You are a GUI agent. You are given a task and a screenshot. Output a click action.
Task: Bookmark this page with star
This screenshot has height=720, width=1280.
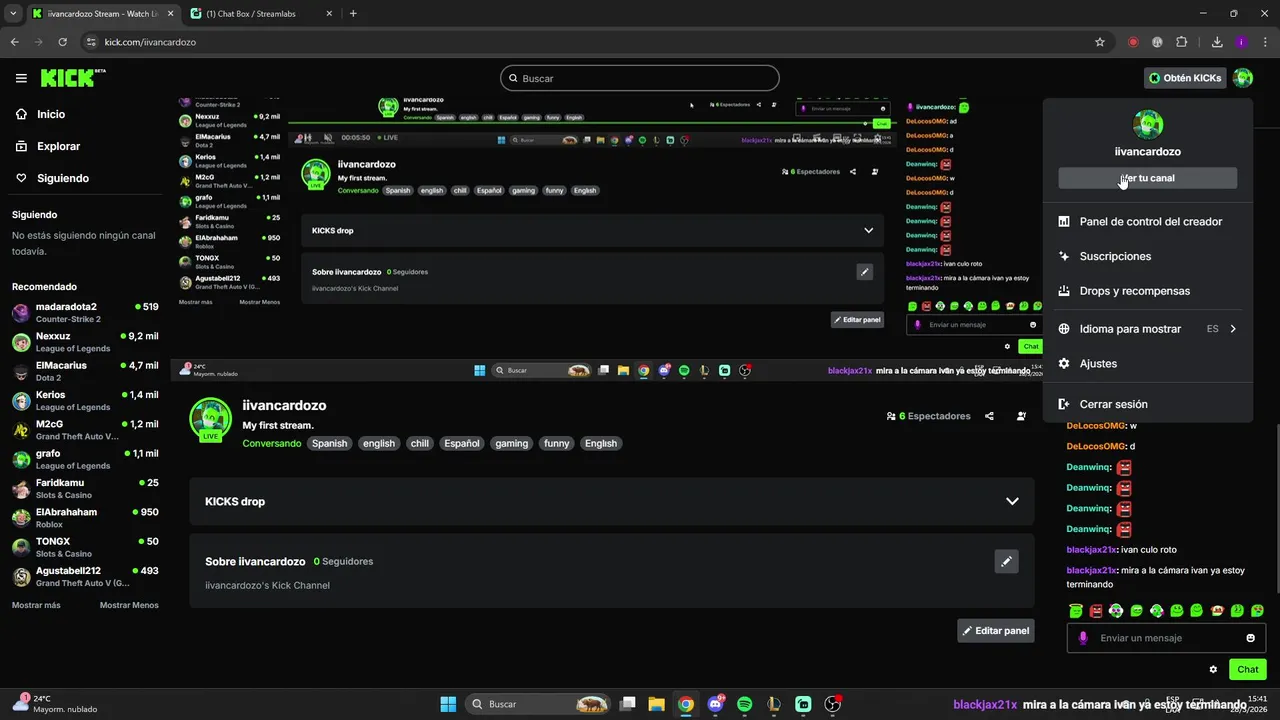[1100, 42]
